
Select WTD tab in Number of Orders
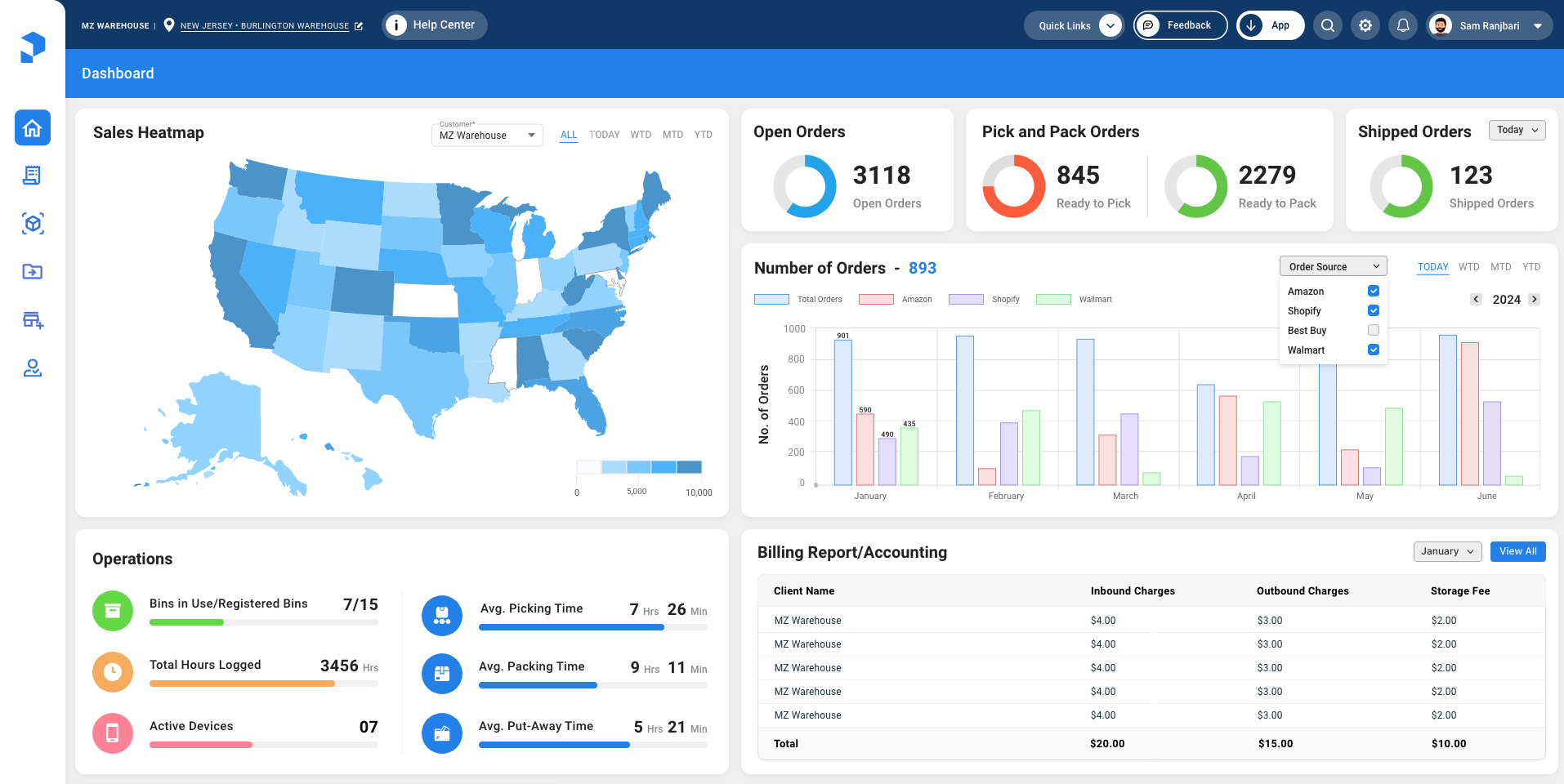(1469, 267)
